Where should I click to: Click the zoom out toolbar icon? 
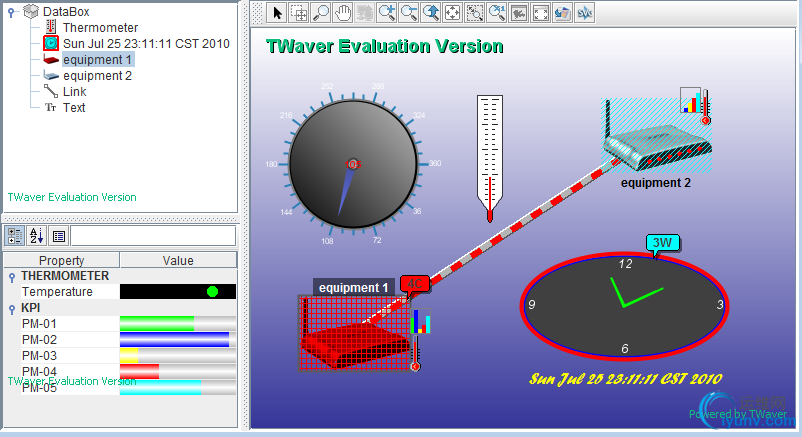(x=409, y=13)
